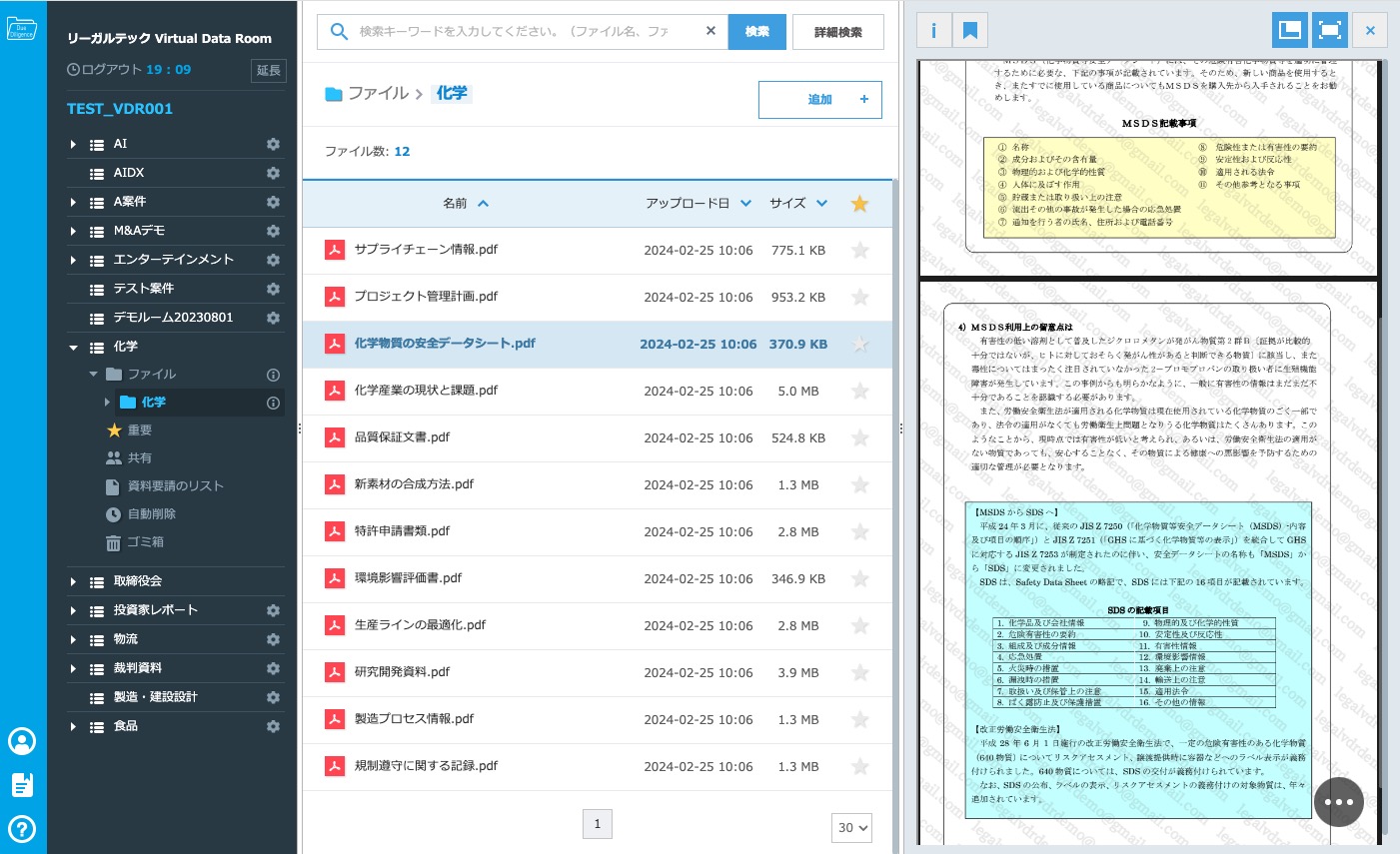Viewport: 1400px width, 854px height.
Task: Open the document notes icon in sidebar
Action: pyautogui.click(x=22, y=785)
